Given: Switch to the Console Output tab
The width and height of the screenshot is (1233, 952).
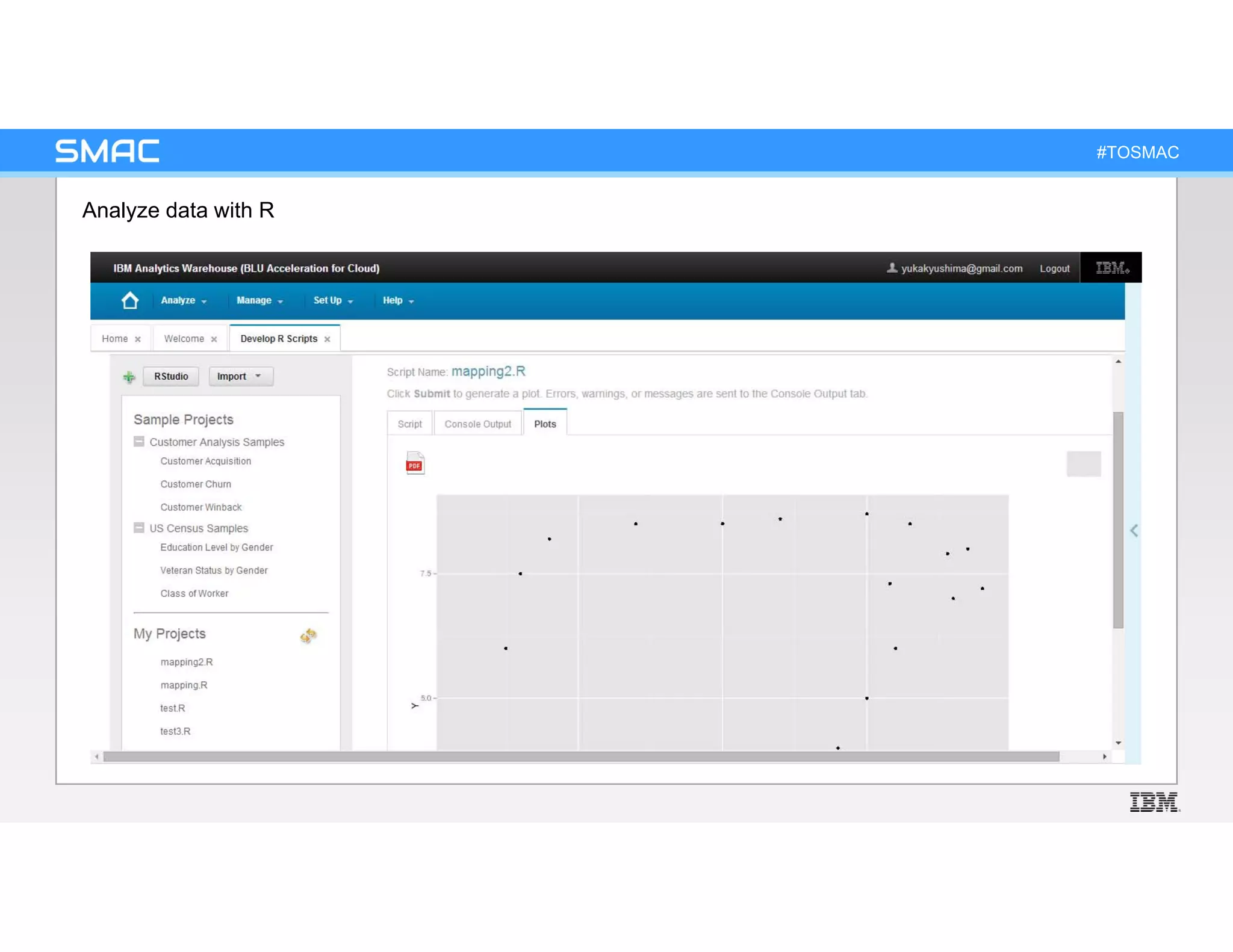Looking at the screenshot, I should pos(477,424).
